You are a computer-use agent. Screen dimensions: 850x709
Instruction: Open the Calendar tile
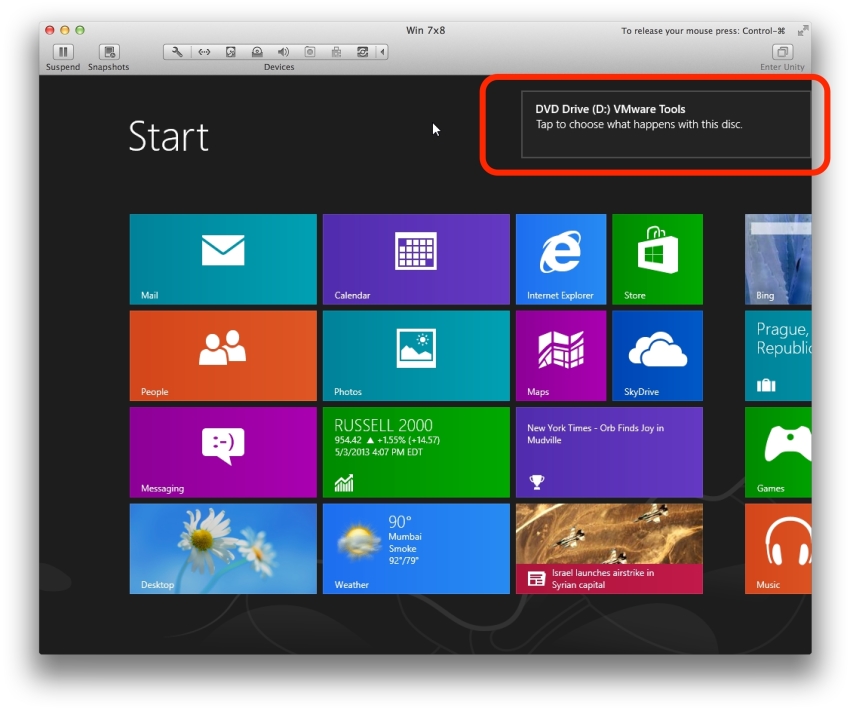click(x=416, y=259)
